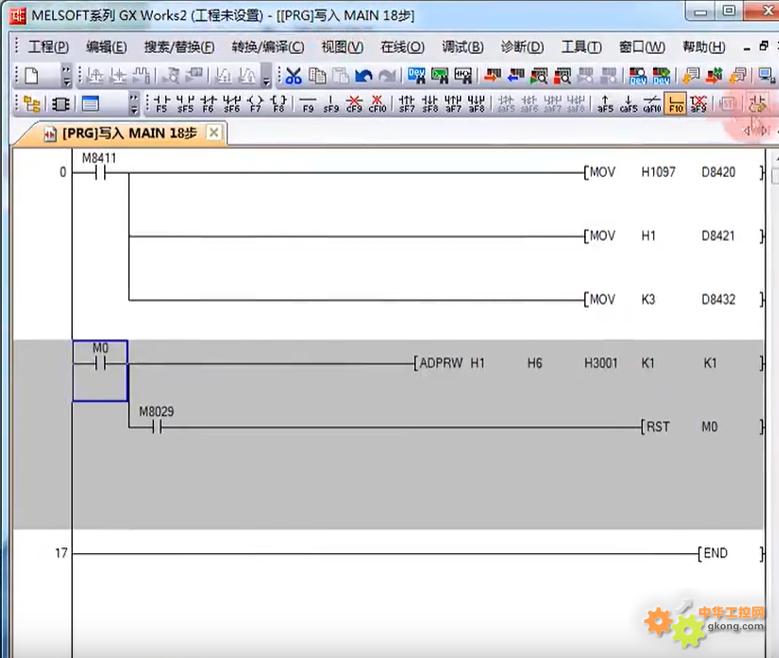Expand overflow chevron before the F5 contact icon
The image size is (779, 658).
(134, 103)
